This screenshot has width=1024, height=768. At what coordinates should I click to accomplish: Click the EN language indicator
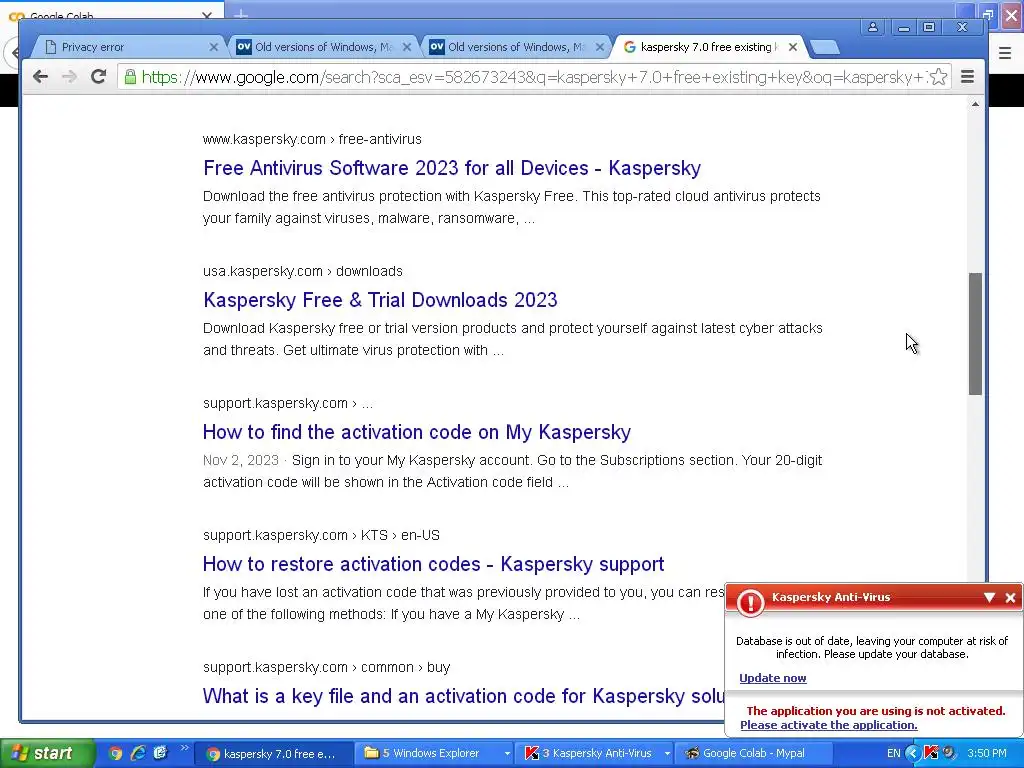[x=893, y=753]
